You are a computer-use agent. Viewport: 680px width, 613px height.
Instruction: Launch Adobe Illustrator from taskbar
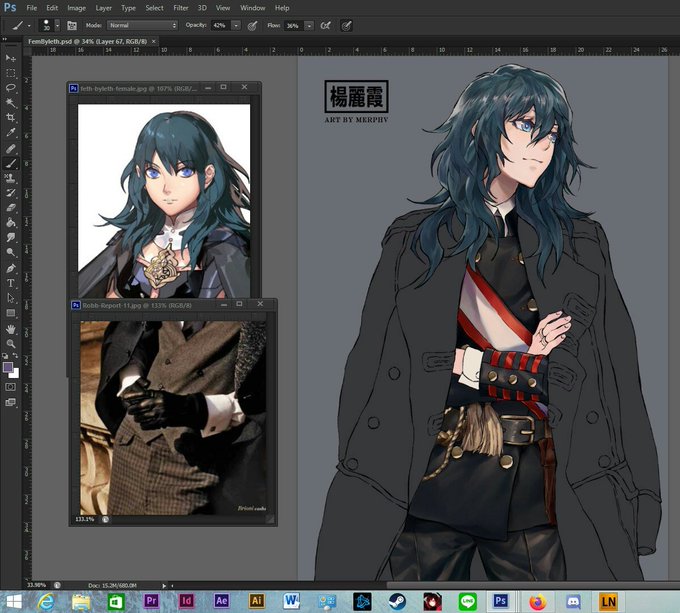click(x=256, y=601)
